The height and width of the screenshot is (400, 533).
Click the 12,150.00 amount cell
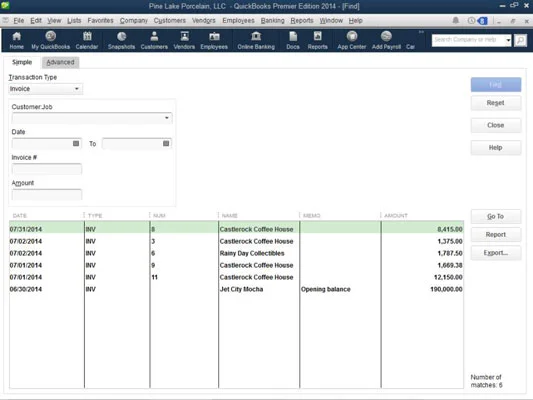[422, 277]
